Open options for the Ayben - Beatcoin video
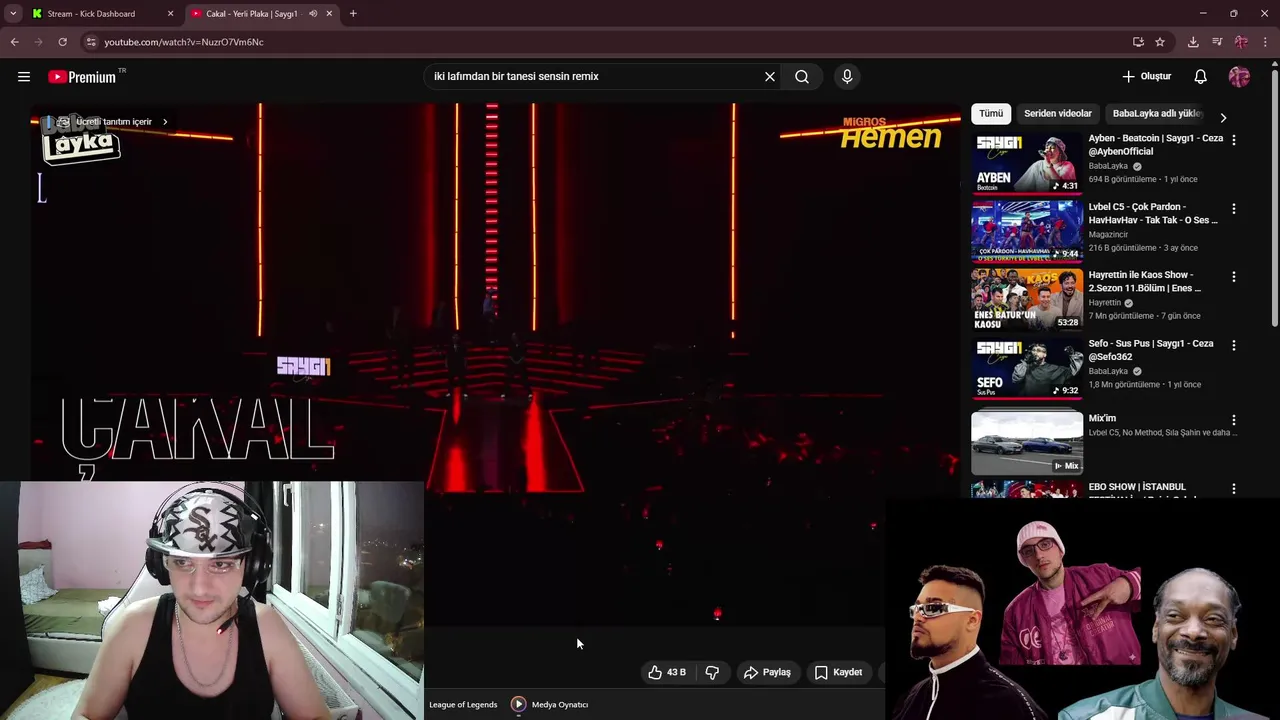Viewport: 1280px width, 720px height. (1234, 141)
